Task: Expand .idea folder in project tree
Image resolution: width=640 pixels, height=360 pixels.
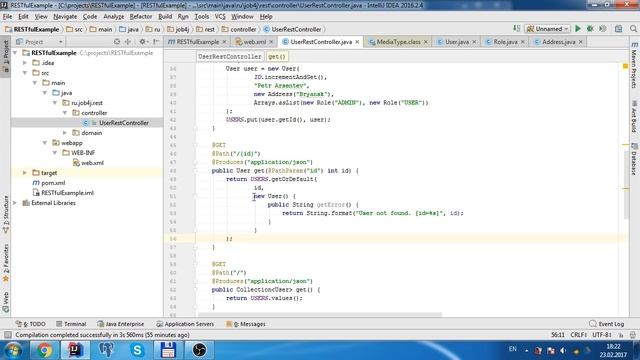Action: point(25,63)
